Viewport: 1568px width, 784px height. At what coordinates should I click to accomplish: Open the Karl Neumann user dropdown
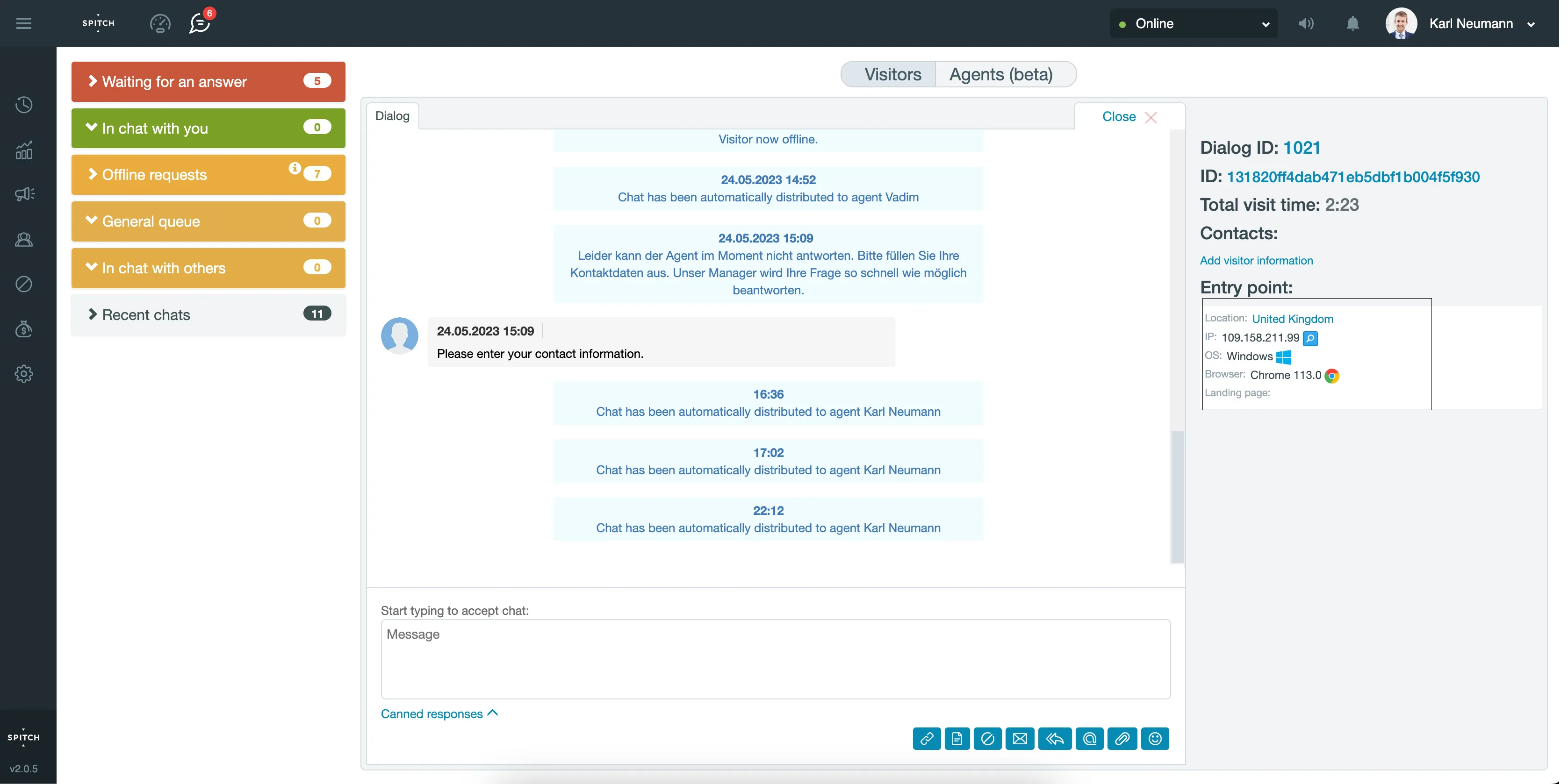(1482, 24)
